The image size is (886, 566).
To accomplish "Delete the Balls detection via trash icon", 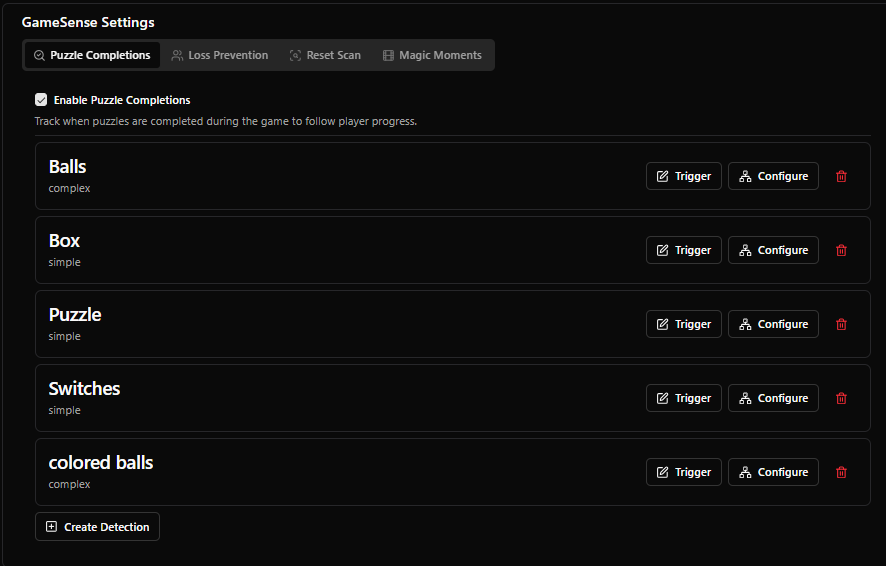I will pos(841,176).
